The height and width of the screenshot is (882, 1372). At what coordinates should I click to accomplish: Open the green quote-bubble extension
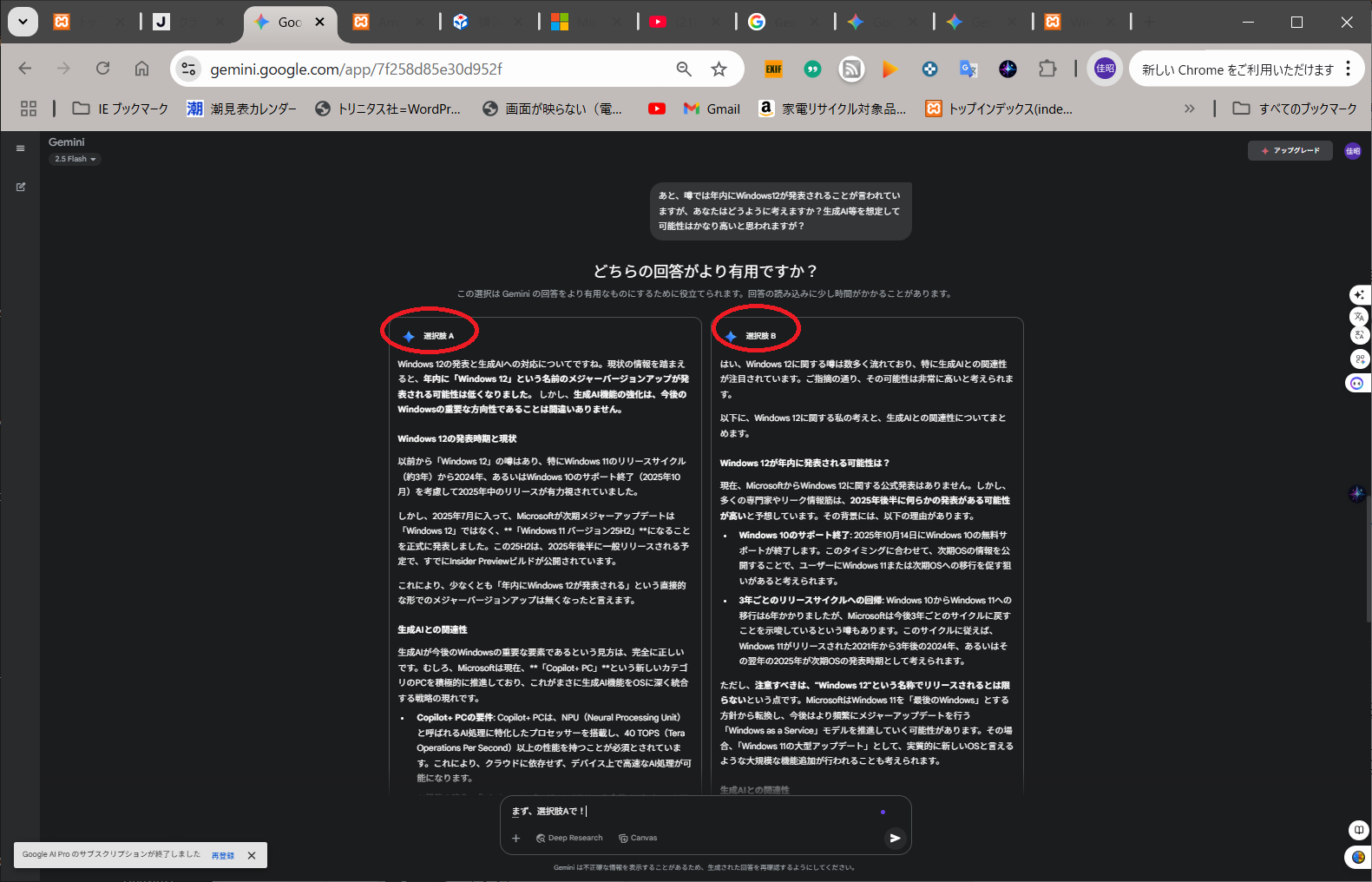(x=812, y=69)
